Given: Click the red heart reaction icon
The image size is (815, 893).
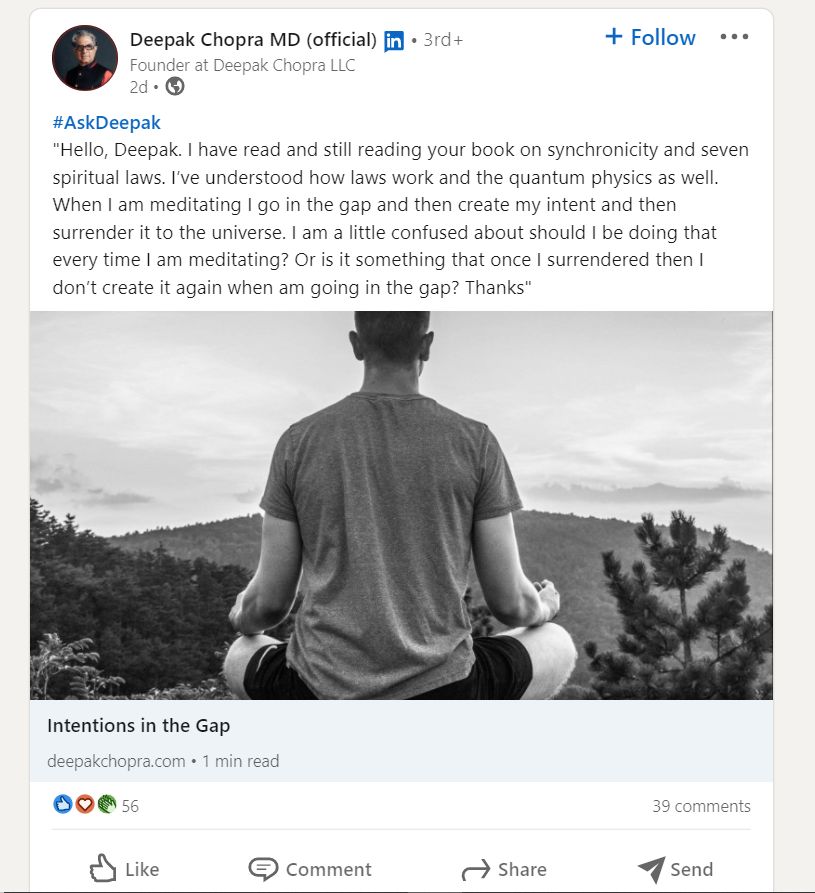Looking at the screenshot, I should 85,804.
